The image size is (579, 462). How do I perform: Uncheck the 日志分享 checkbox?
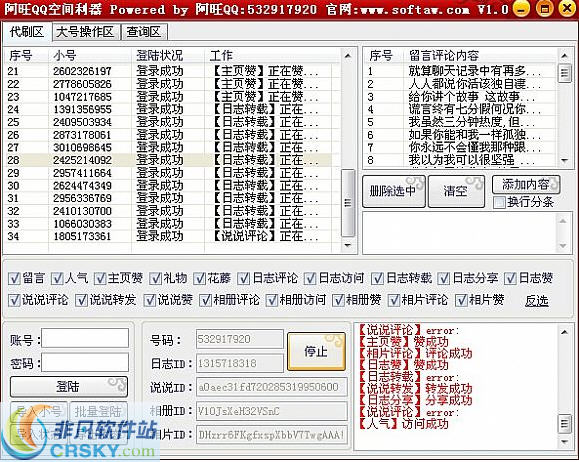tap(444, 278)
